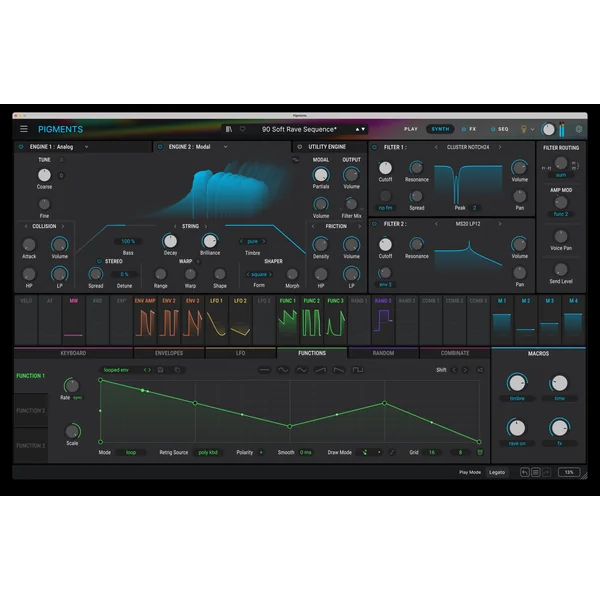The height and width of the screenshot is (600, 600).
Task: Click the Shaper Form square selector
Action: (x=259, y=274)
